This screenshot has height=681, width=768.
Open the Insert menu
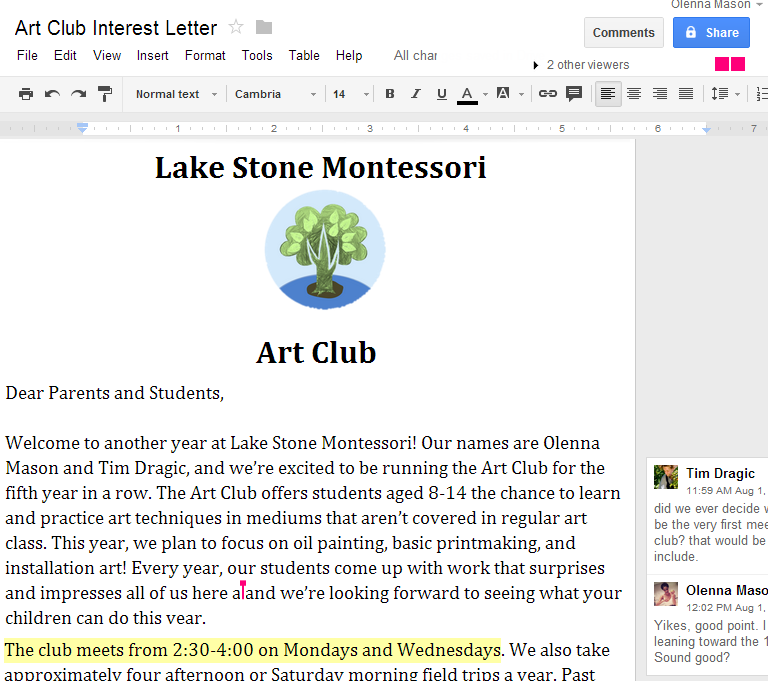click(x=152, y=56)
